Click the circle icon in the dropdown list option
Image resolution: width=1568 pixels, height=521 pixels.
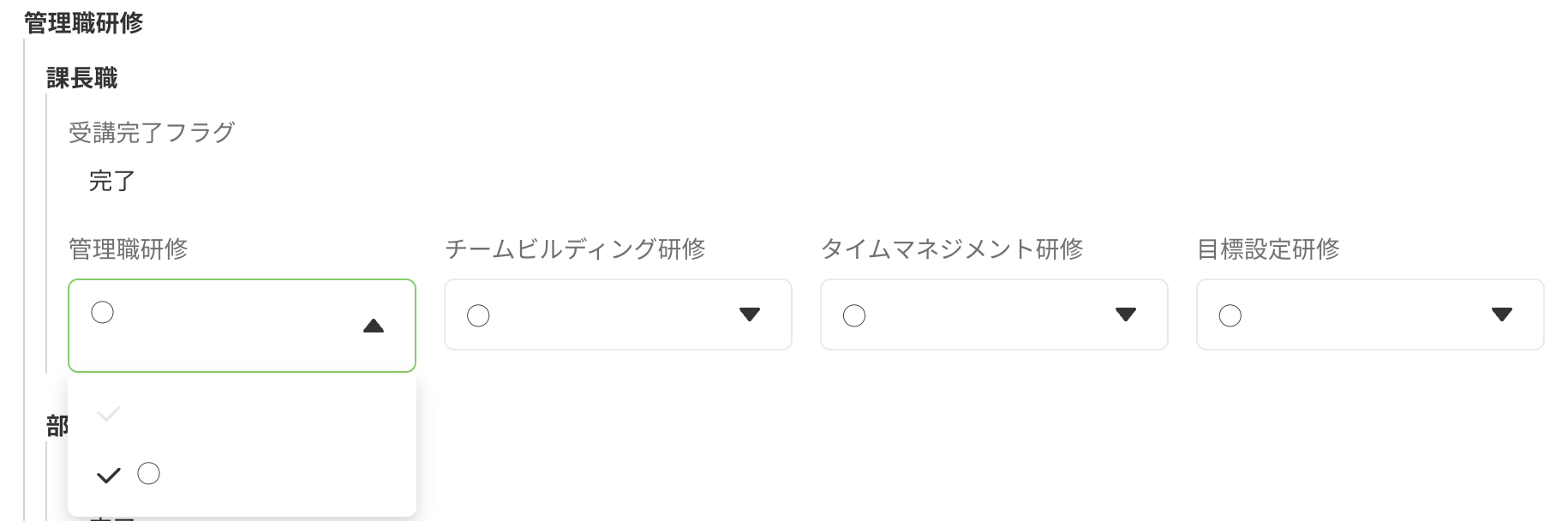[149, 474]
